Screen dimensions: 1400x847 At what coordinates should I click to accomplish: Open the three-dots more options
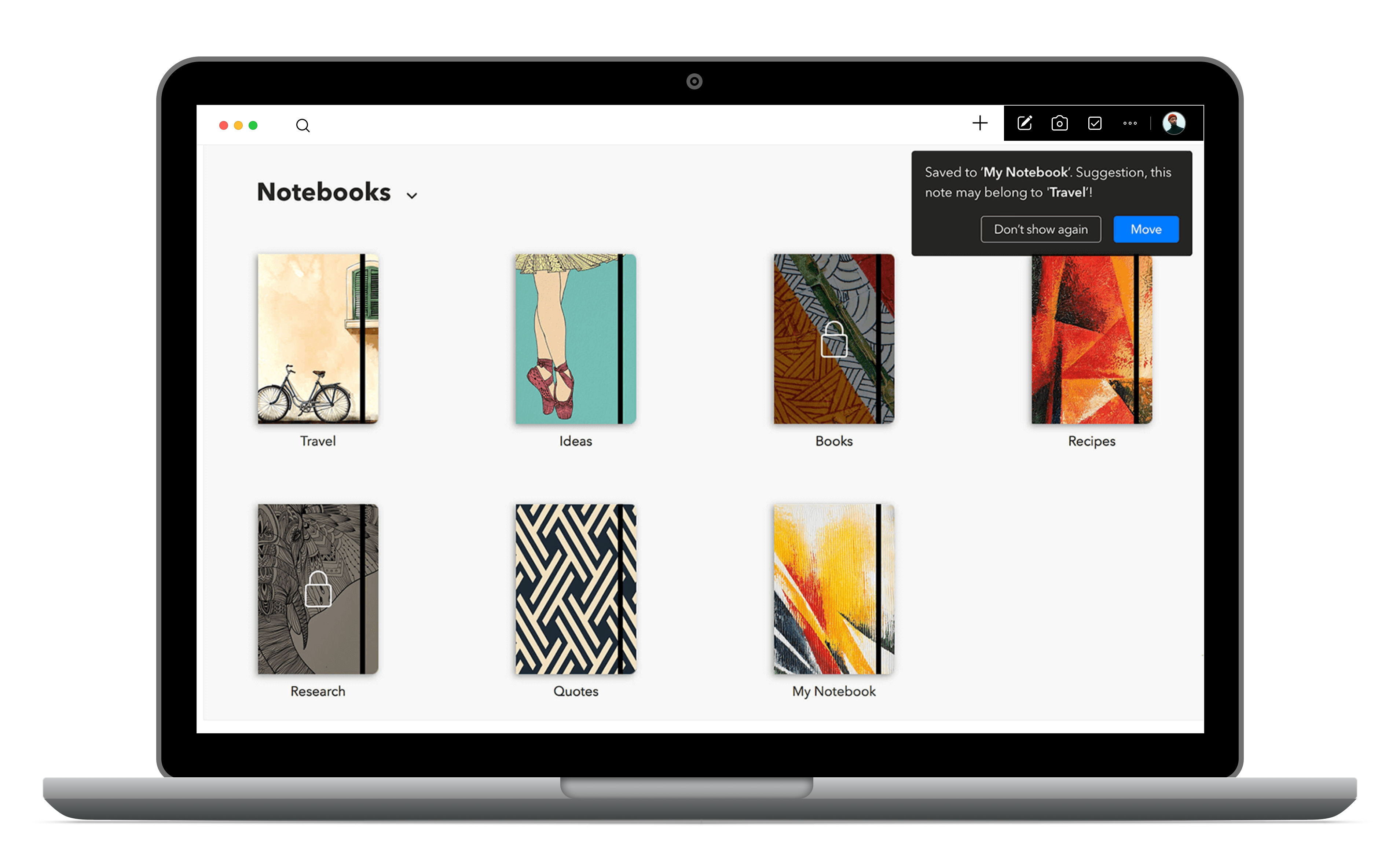tap(1129, 123)
